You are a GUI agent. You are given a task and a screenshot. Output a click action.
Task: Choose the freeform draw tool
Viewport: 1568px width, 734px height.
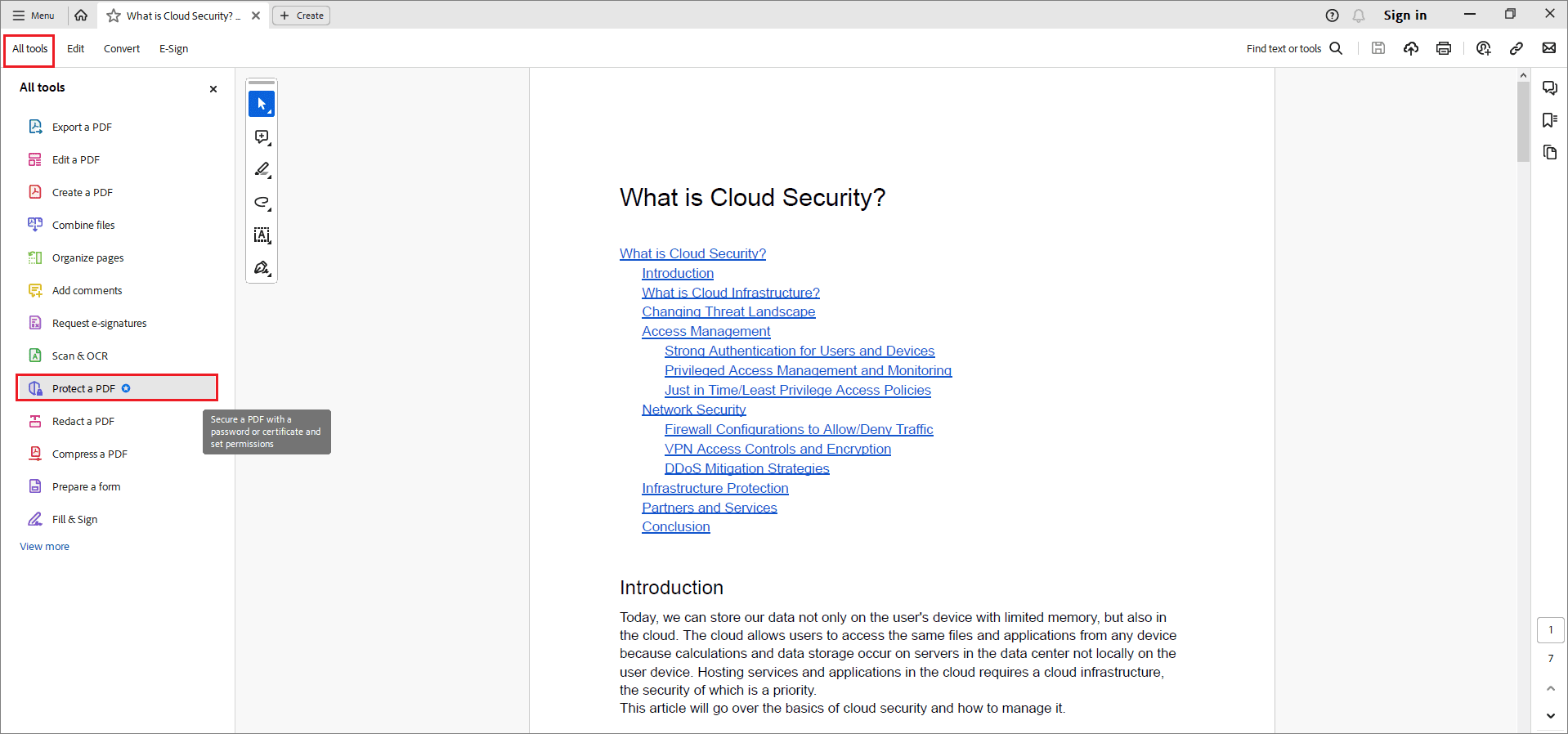pos(261,202)
